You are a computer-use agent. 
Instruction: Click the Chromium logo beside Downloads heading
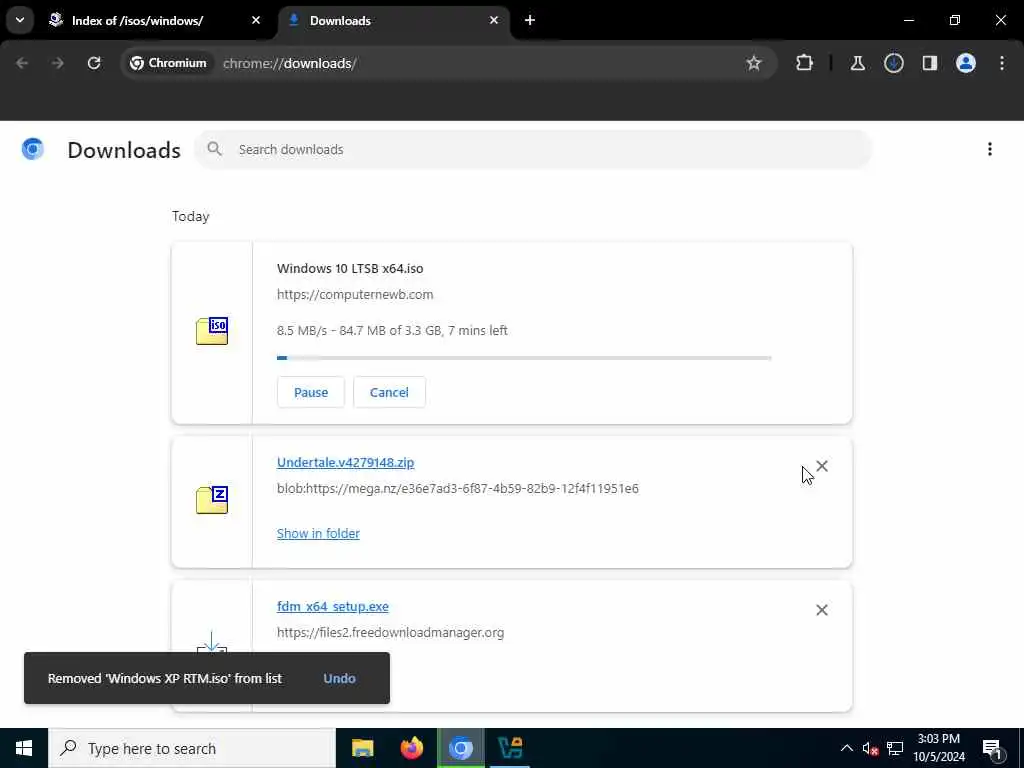click(33, 150)
